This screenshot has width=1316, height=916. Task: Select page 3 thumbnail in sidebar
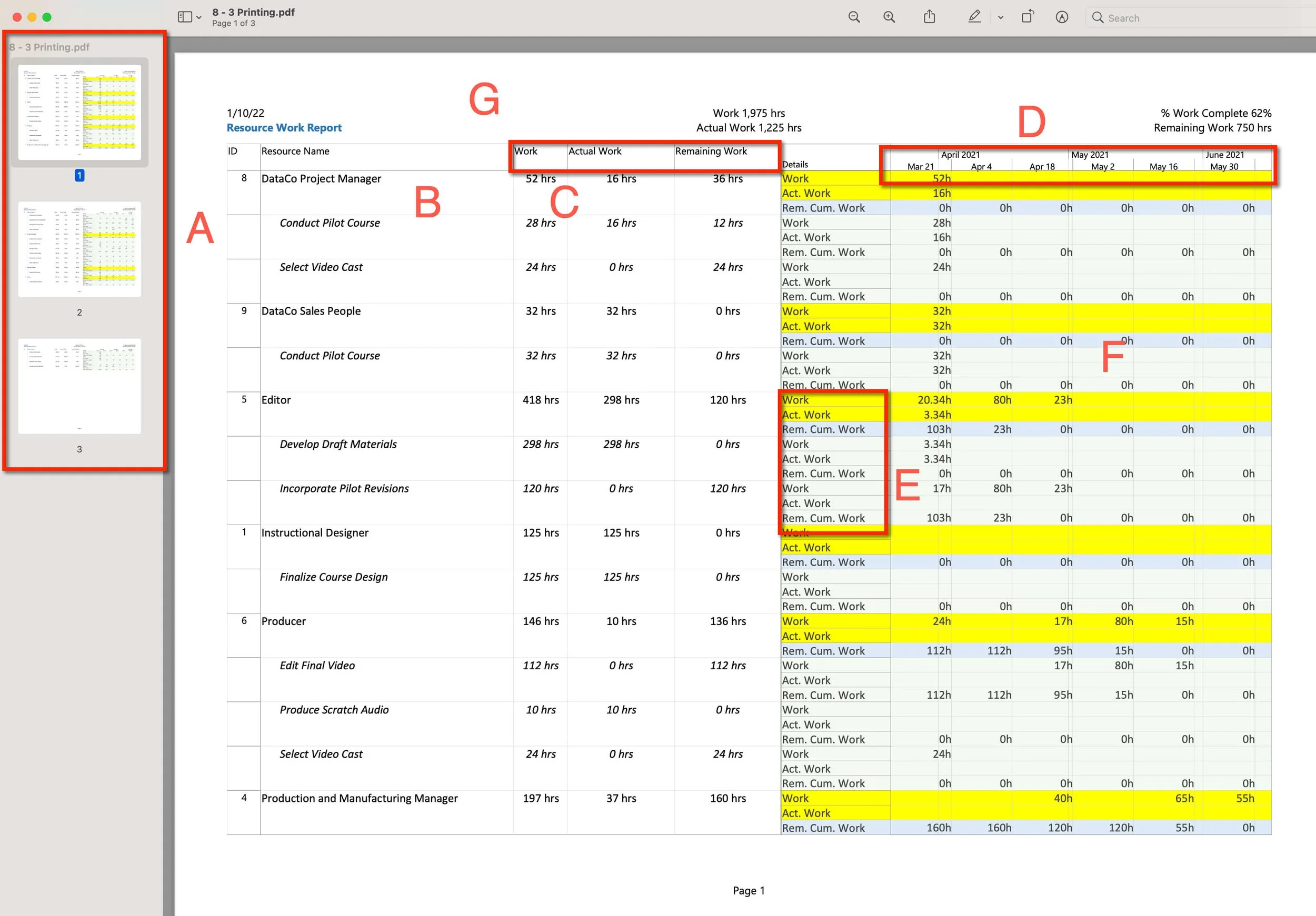(79, 386)
